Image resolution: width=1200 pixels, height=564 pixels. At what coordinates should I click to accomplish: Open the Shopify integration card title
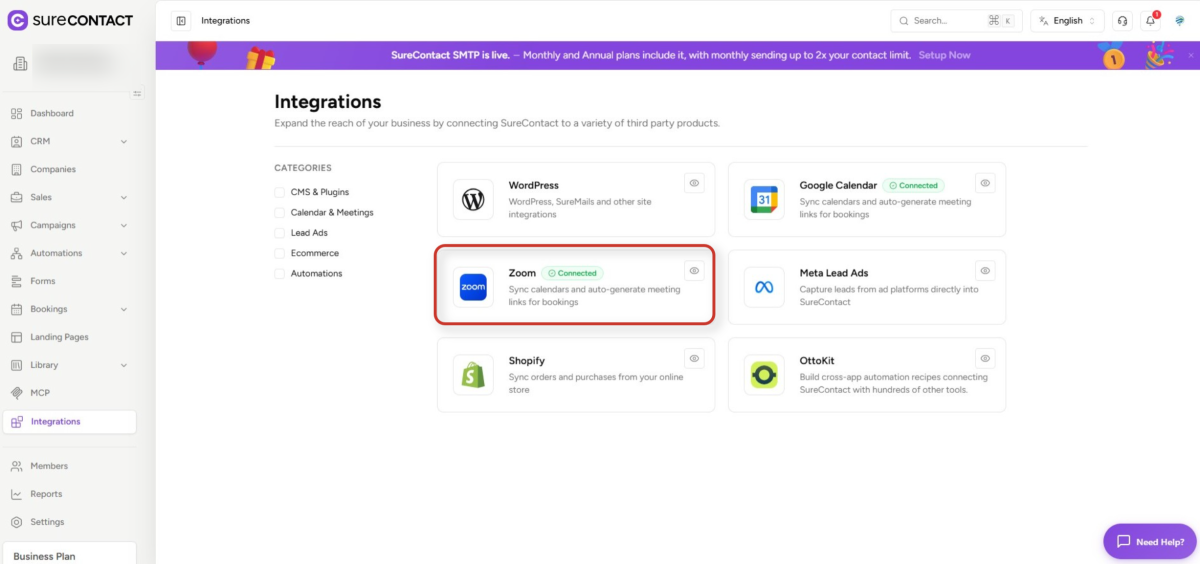tap(527, 361)
